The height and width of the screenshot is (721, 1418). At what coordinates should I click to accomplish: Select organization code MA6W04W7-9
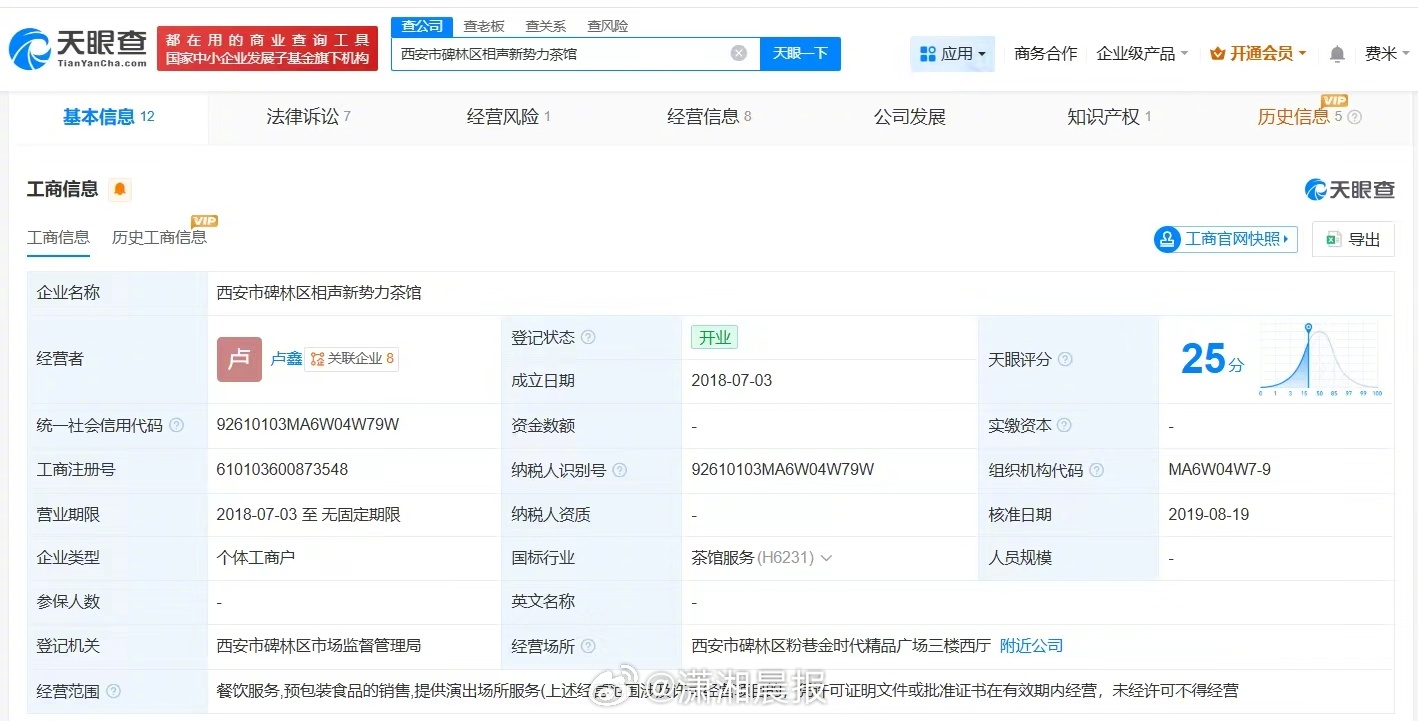click(x=1219, y=470)
